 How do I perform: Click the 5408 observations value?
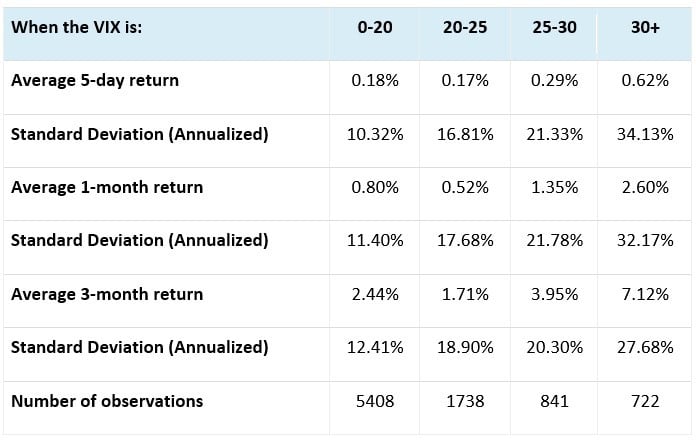(376, 401)
